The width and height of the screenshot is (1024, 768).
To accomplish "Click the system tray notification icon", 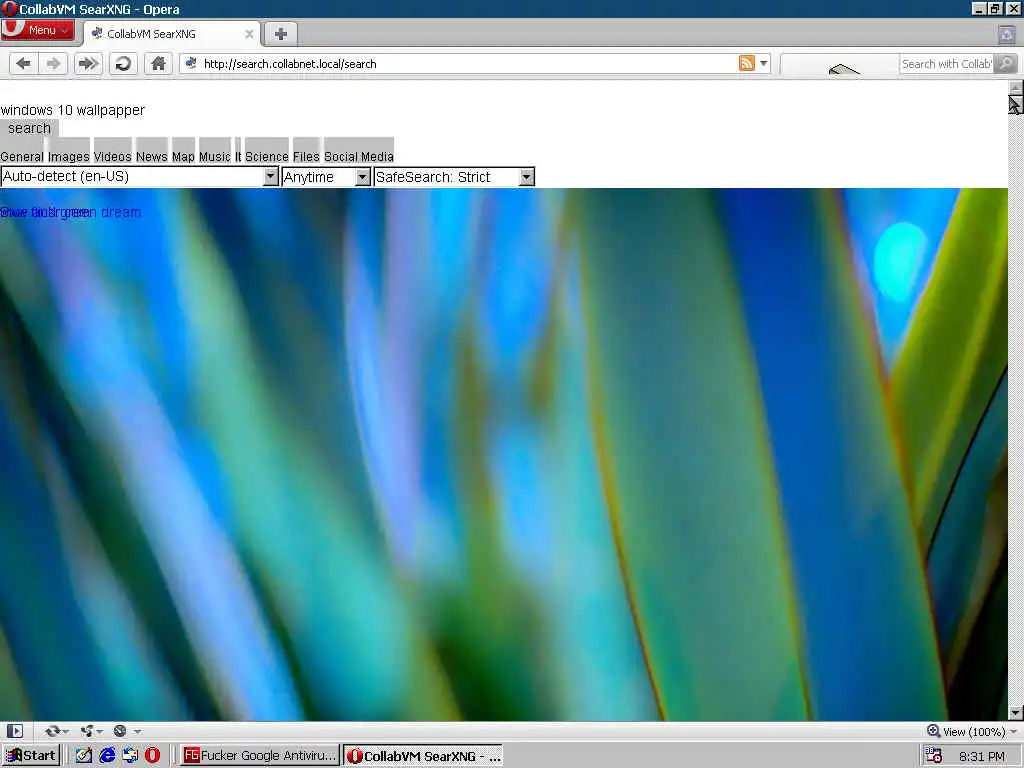I will point(934,756).
